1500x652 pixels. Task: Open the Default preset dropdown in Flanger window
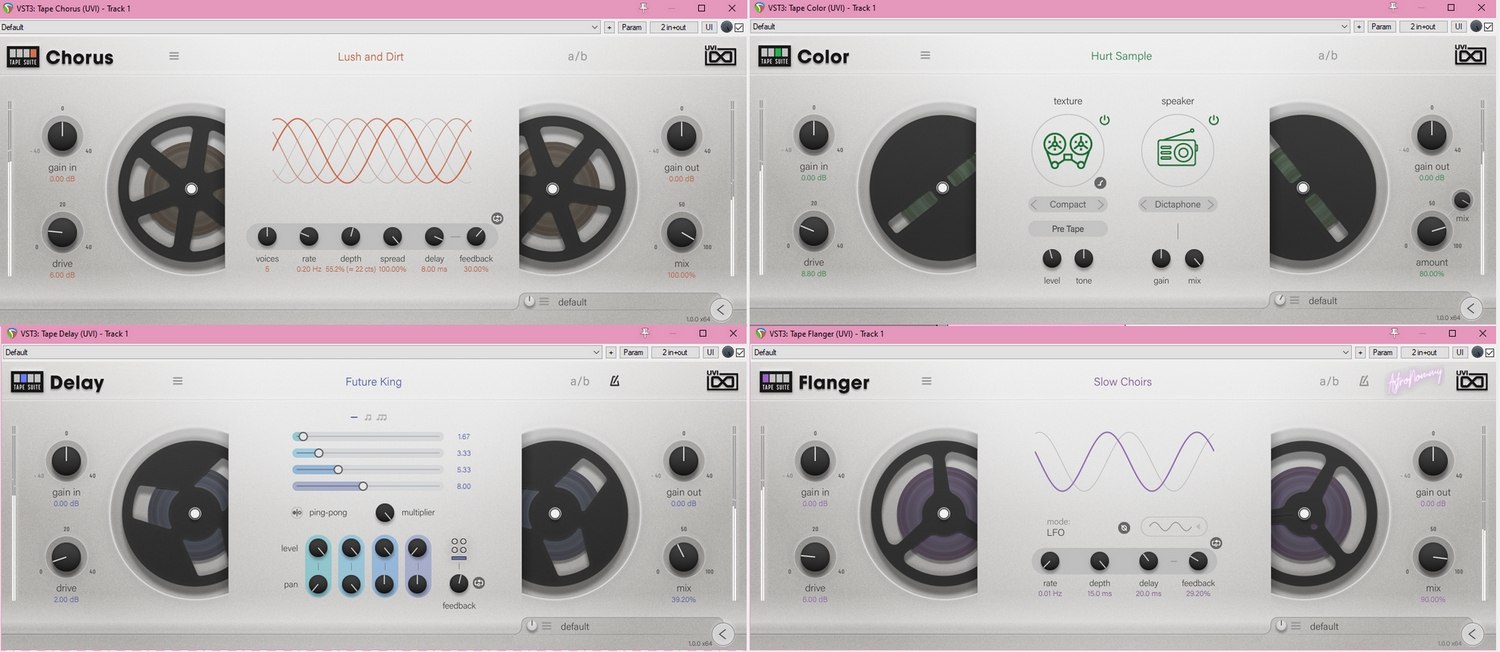click(x=1051, y=352)
